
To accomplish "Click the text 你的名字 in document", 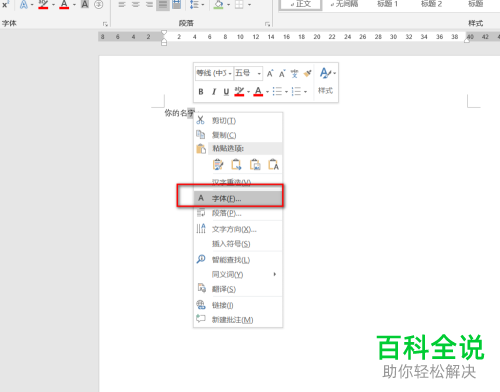I will 179,113.
